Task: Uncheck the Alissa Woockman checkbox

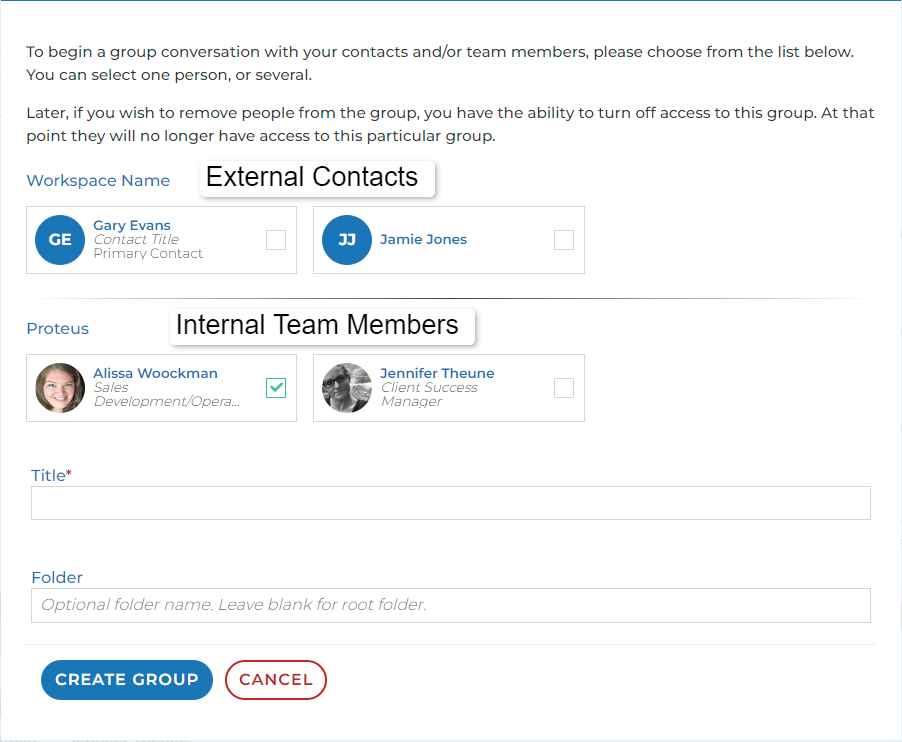Action: coord(276,388)
